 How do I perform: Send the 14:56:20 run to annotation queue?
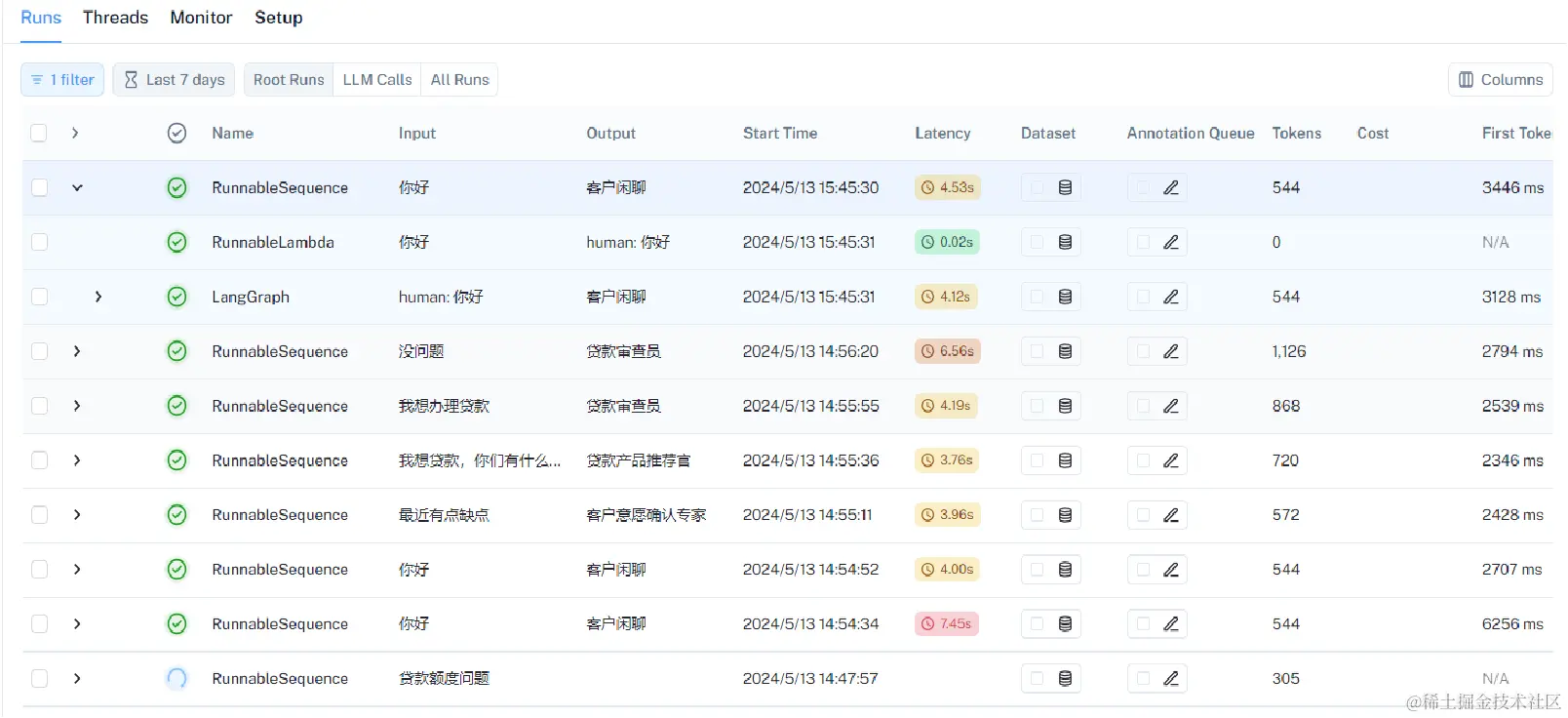click(1171, 351)
